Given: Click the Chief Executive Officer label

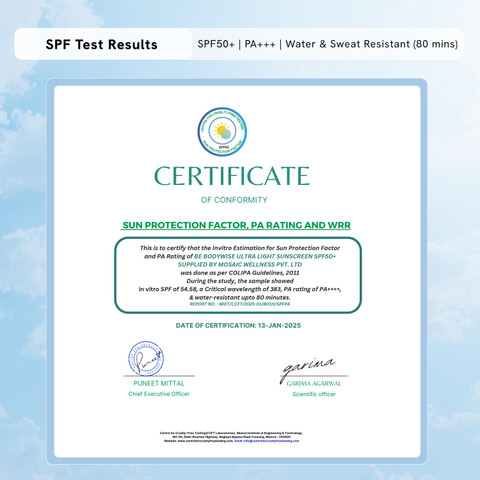Looking at the screenshot, I should 159,394.
